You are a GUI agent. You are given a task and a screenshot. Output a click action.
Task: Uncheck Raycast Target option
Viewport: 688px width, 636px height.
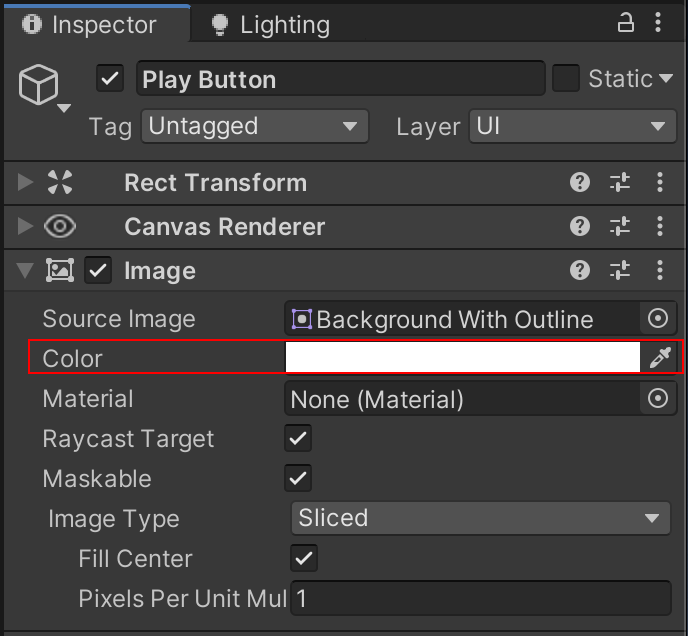click(298, 438)
